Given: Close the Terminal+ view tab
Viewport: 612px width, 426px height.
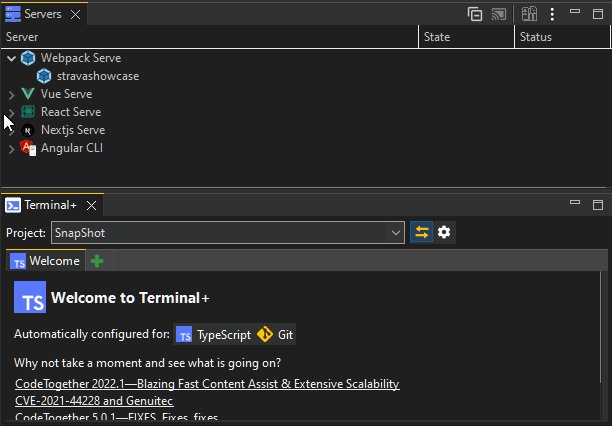Looking at the screenshot, I should [91, 205].
